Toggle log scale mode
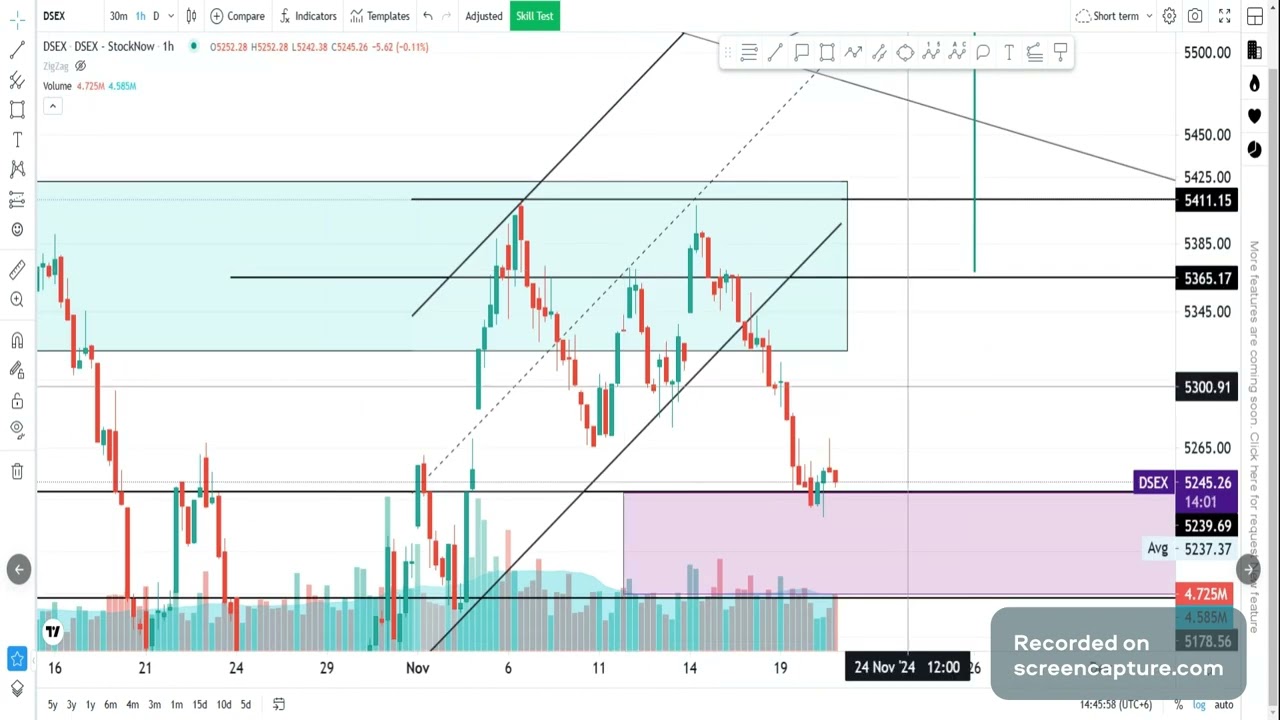 click(x=1199, y=705)
